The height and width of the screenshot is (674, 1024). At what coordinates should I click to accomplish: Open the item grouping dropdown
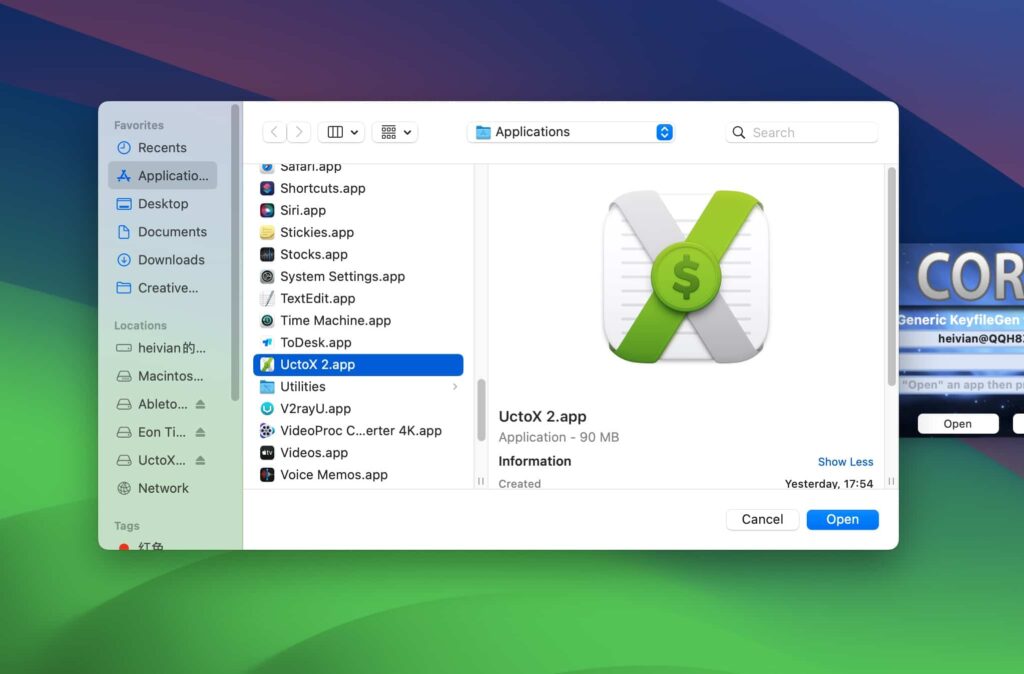(x=394, y=131)
